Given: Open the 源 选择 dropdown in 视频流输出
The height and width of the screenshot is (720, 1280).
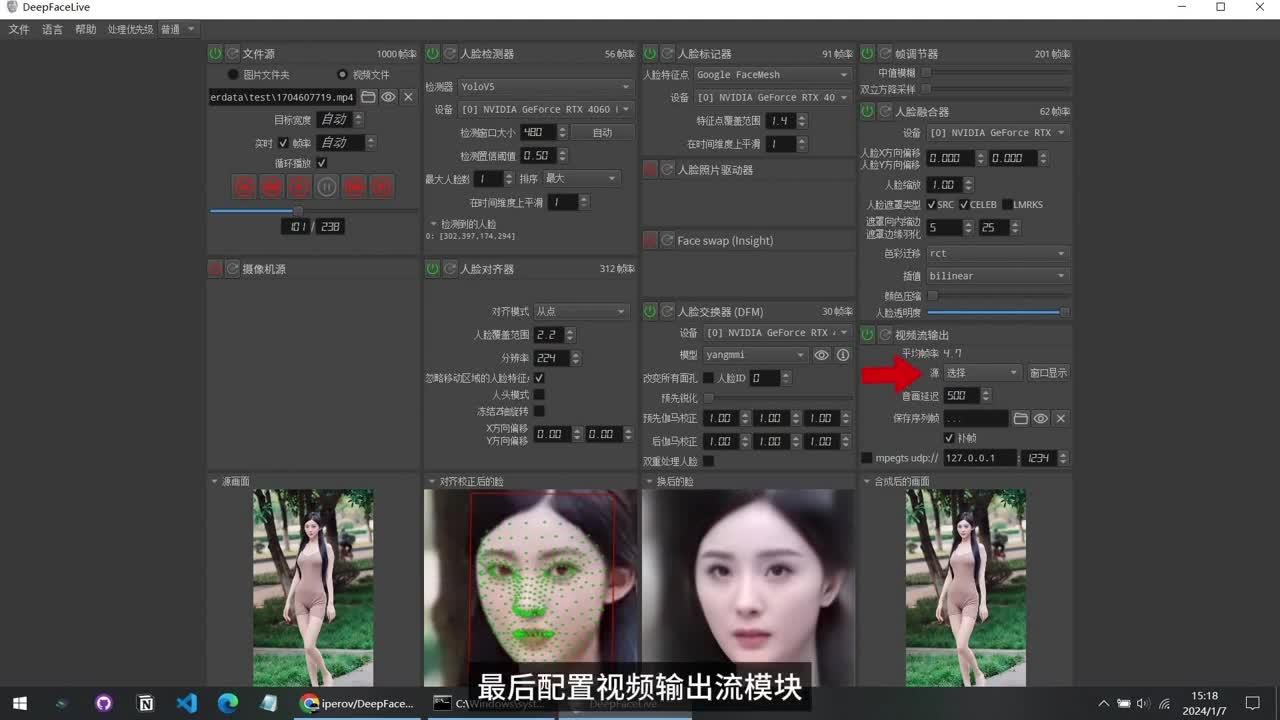Looking at the screenshot, I should [982, 372].
